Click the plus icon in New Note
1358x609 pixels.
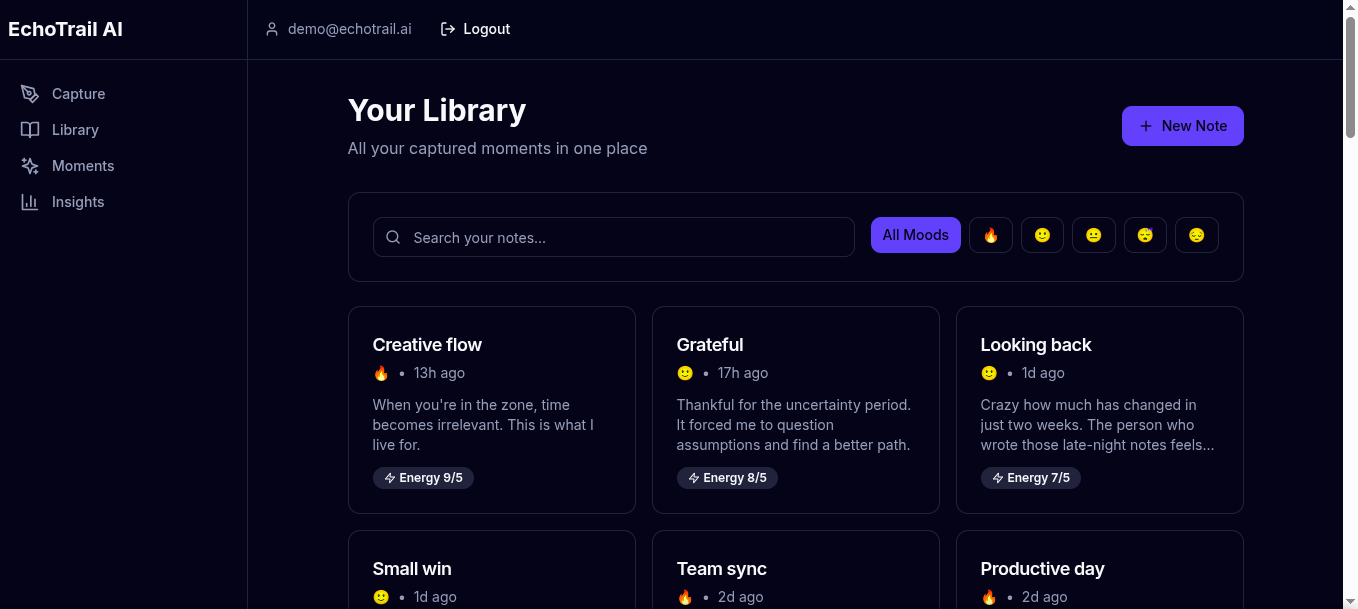[1146, 126]
